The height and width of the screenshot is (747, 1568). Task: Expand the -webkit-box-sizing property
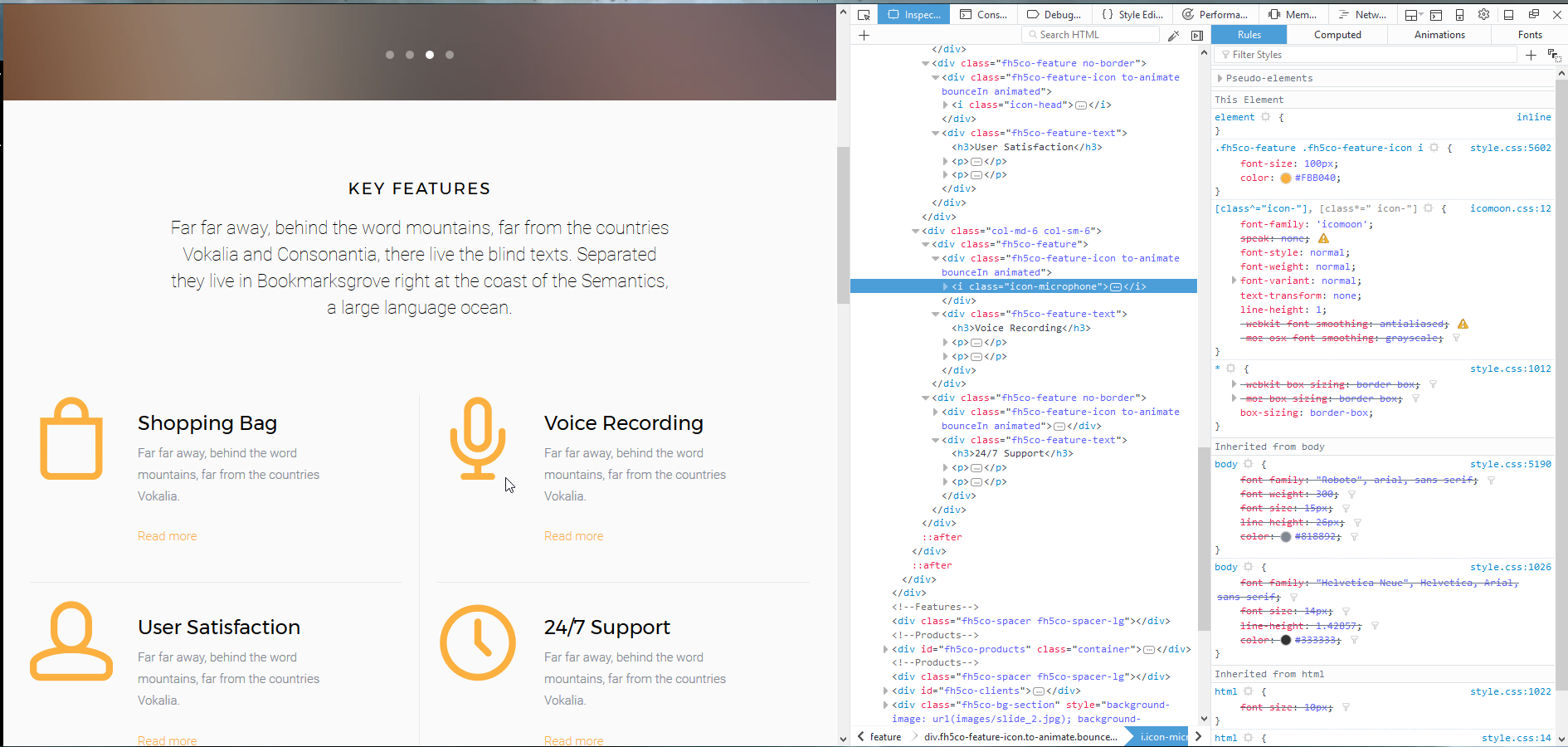[1234, 384]
